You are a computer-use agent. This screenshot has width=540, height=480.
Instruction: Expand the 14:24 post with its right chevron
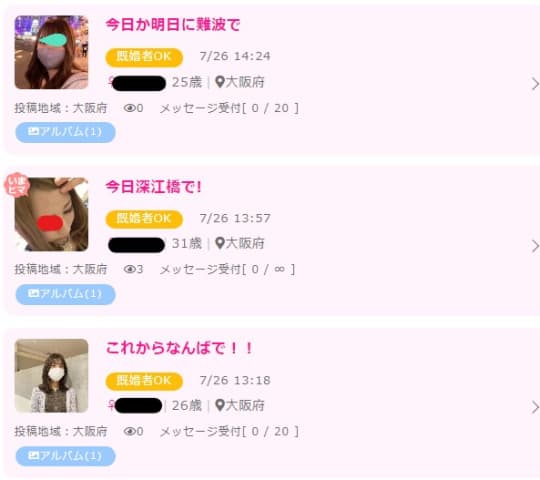(535, 84)
